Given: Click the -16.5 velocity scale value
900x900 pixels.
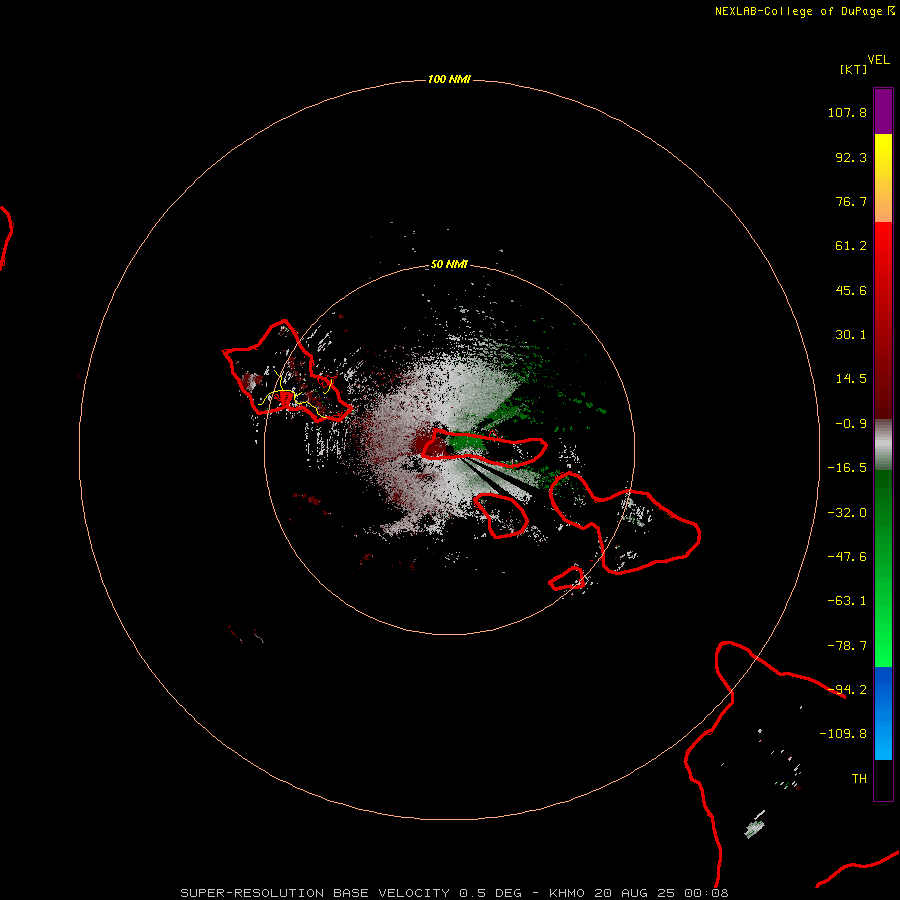Looking at the screenshot, I should 847,468.
